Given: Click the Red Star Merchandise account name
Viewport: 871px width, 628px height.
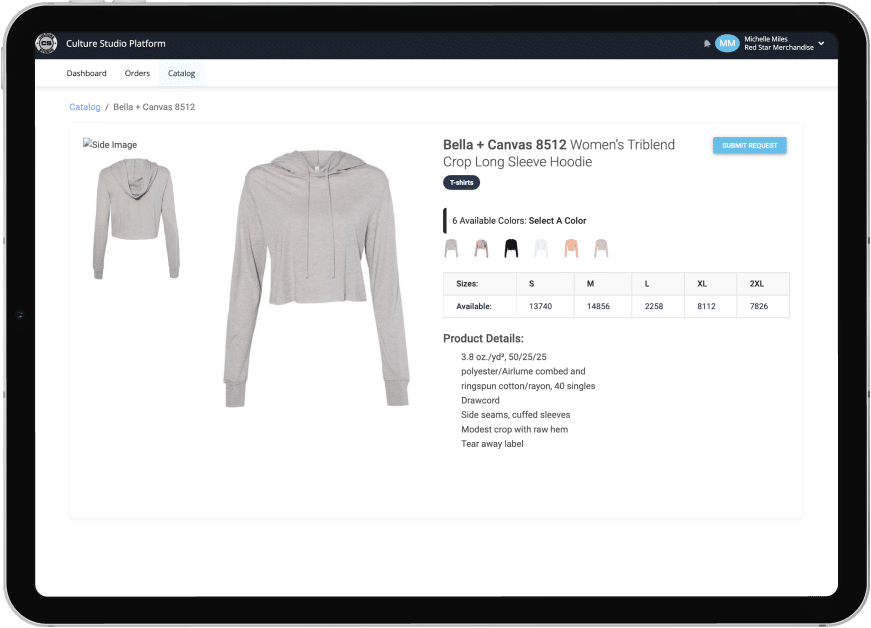Looking at the screenshot, I should pyautogui.click(x=778, y=48).
